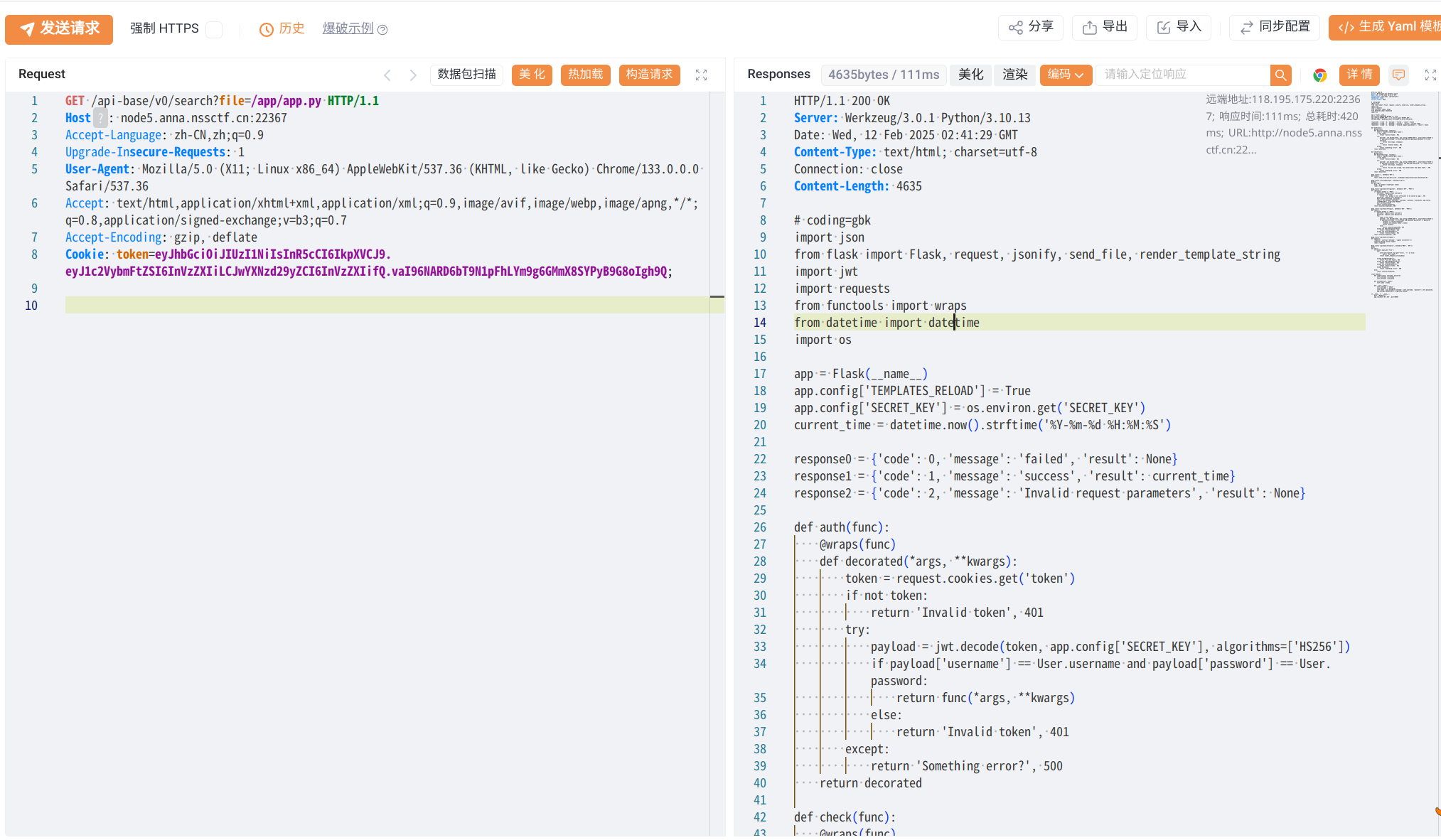Toggle the Force HTTPS checkbox

click(x=214, y=29)
